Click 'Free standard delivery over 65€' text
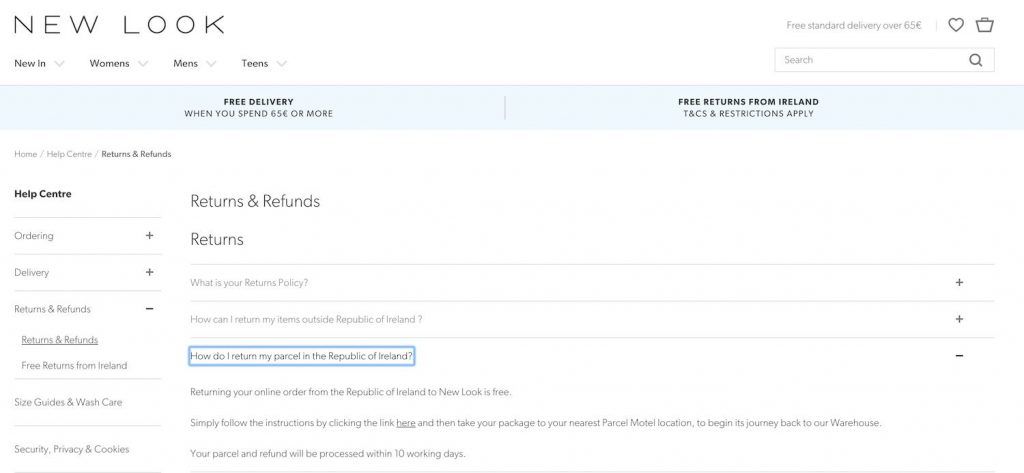The image size is (1024, 473). pyautogui.click(x=854, y=25)
